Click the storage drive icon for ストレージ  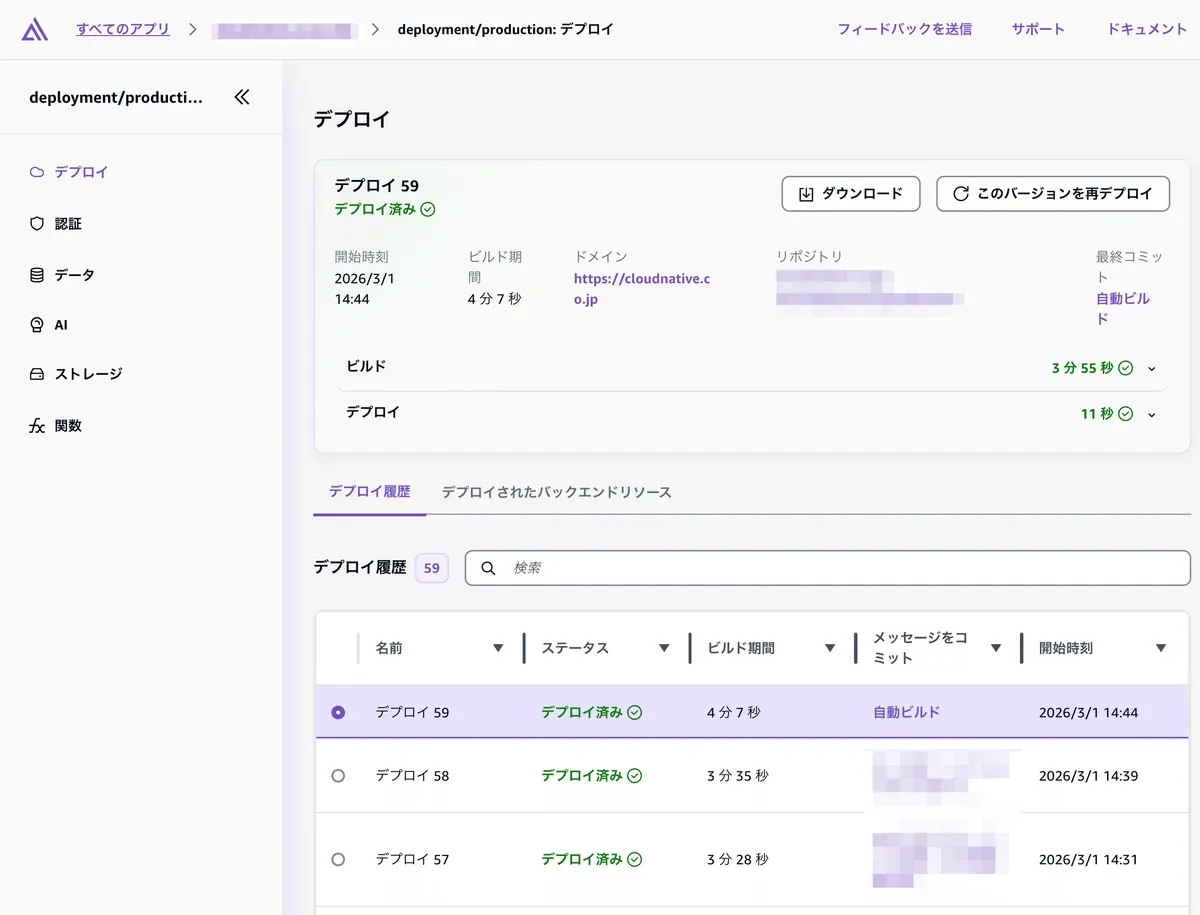37,374
